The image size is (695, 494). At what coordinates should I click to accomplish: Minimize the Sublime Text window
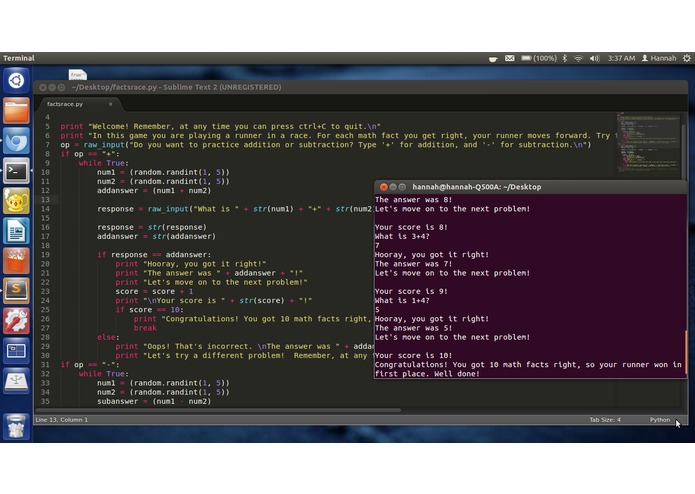click(52, 87)
